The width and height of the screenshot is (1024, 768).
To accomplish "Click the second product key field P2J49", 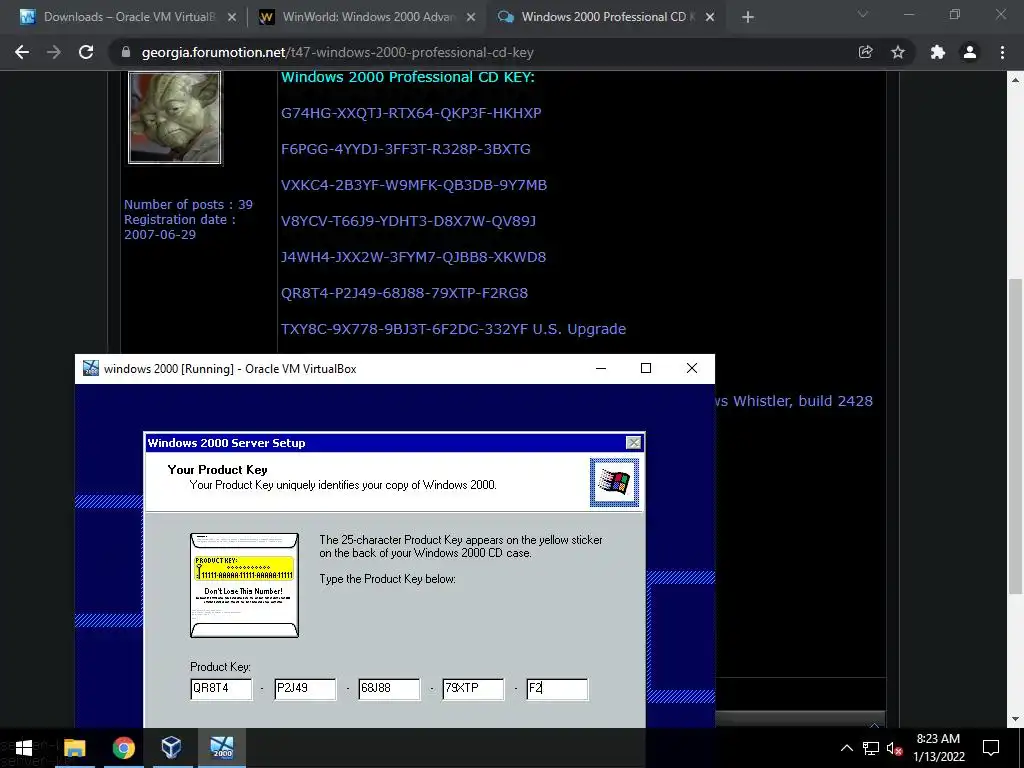I will pos(305,688).
